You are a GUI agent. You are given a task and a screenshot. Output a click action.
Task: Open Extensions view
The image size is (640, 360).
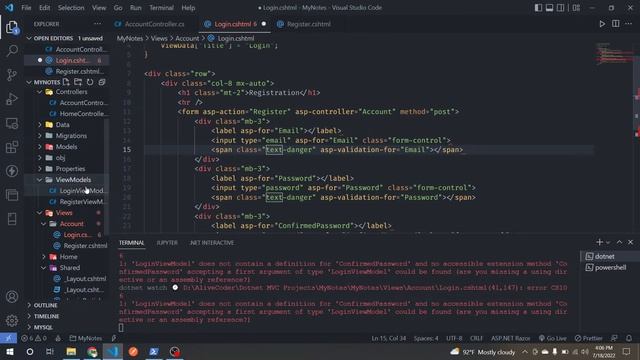[12, 147]
